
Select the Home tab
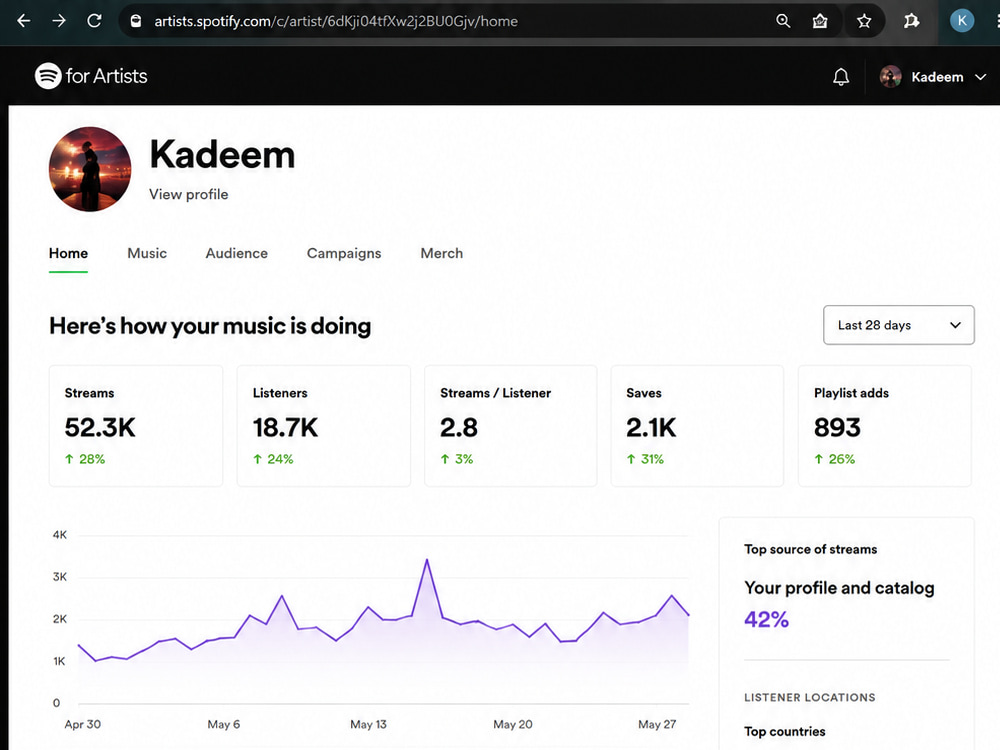click(x=68, y=253)
